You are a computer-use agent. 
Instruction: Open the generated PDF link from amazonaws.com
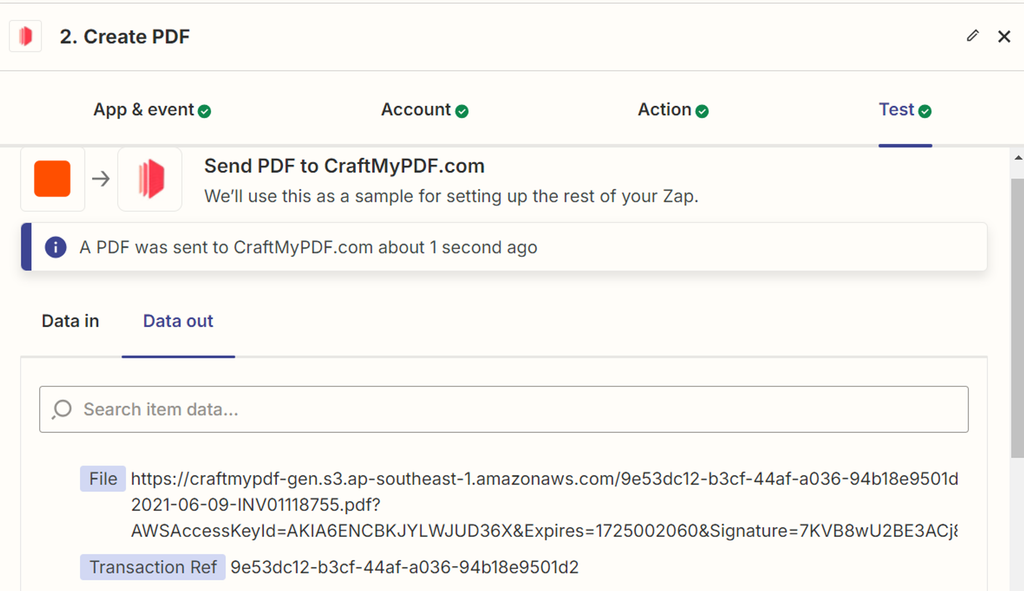click(x=545, y=478)
